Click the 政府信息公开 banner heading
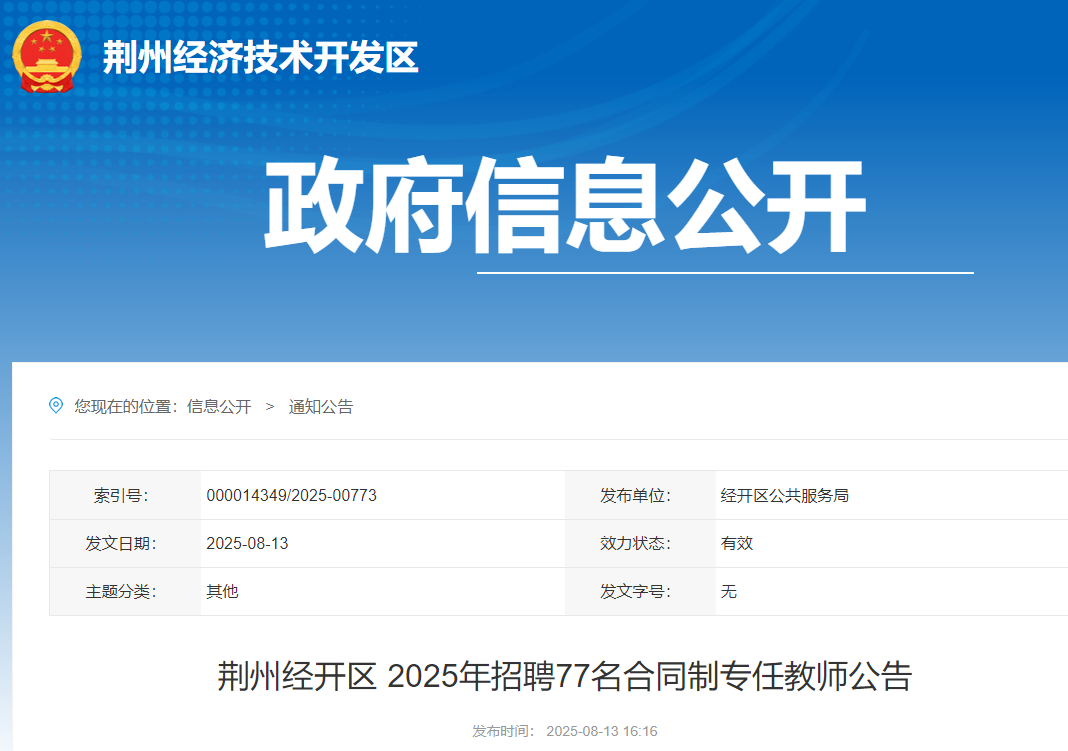 pyautogui.click(x=565, y=206)
